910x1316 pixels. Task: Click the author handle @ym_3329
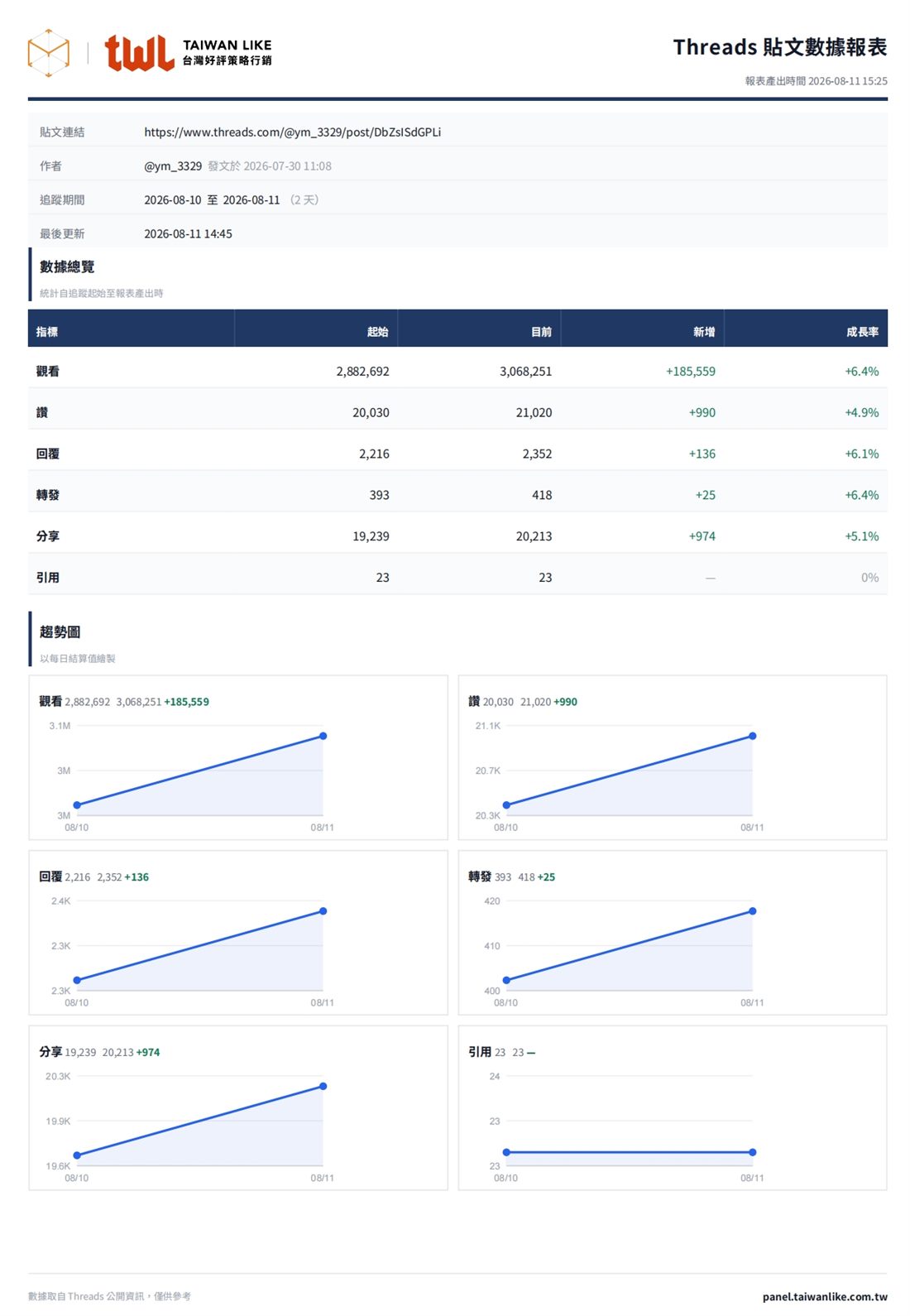(173, 166)
